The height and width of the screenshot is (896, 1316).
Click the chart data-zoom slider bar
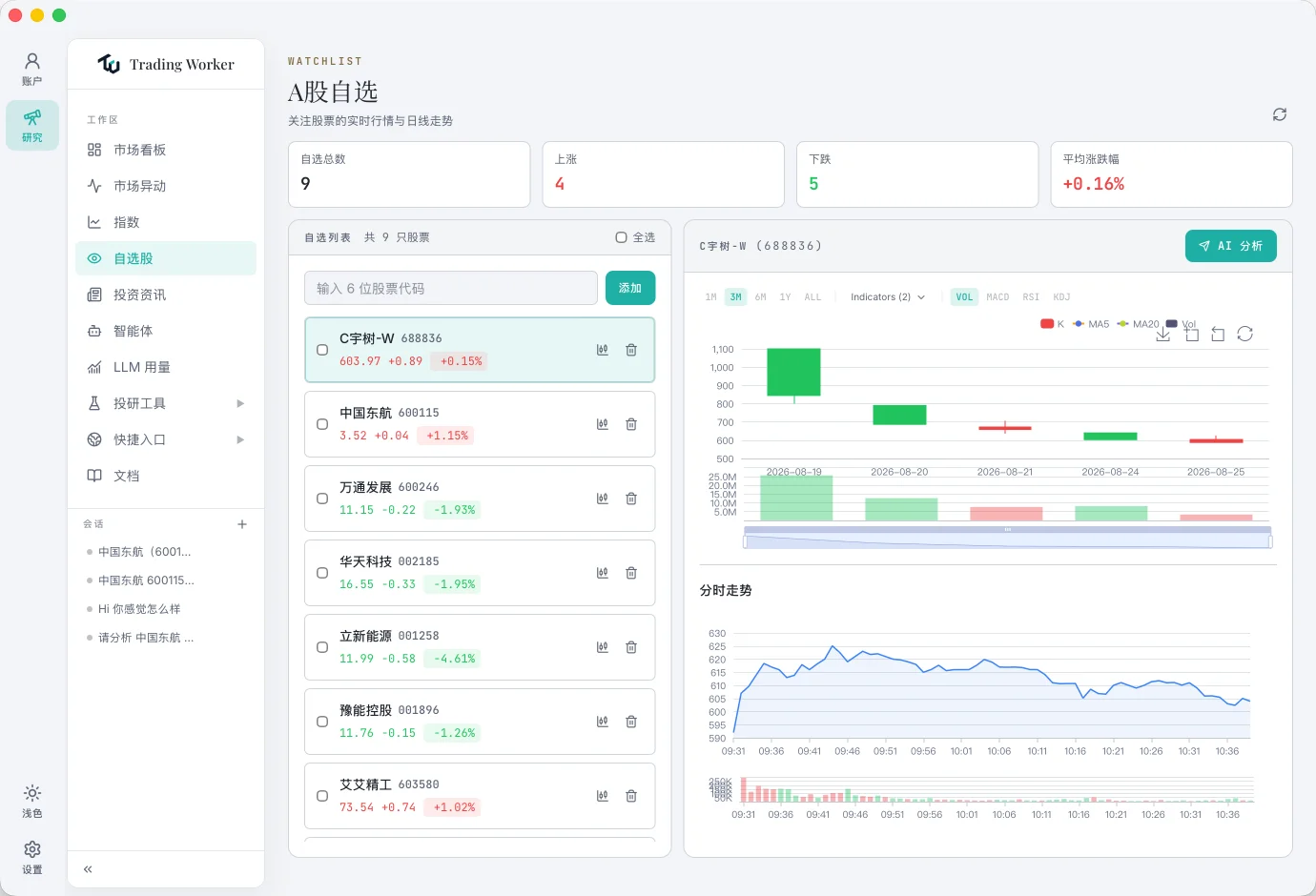pos(1008,539)
